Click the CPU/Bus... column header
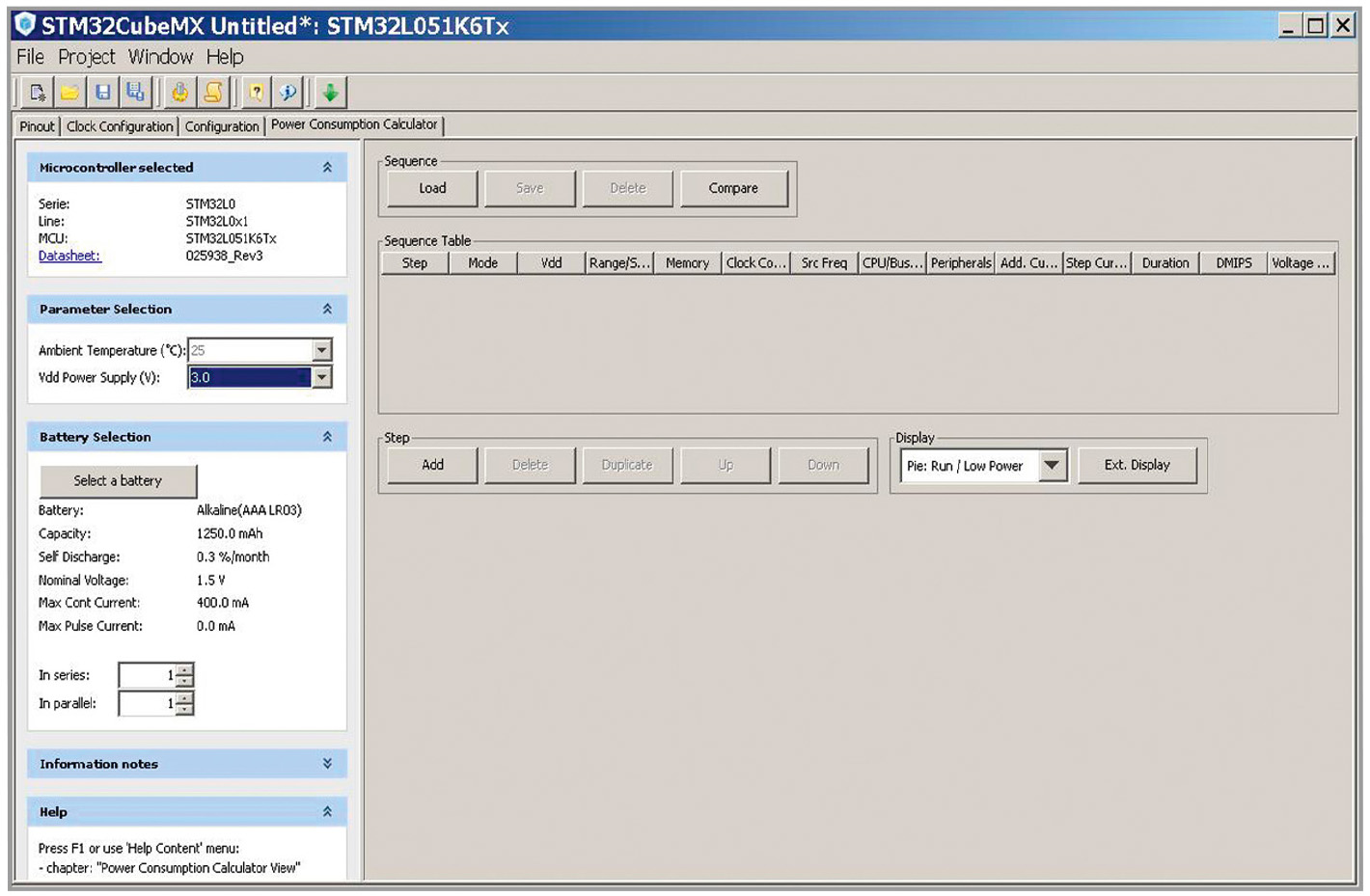 tap(892, 263)
